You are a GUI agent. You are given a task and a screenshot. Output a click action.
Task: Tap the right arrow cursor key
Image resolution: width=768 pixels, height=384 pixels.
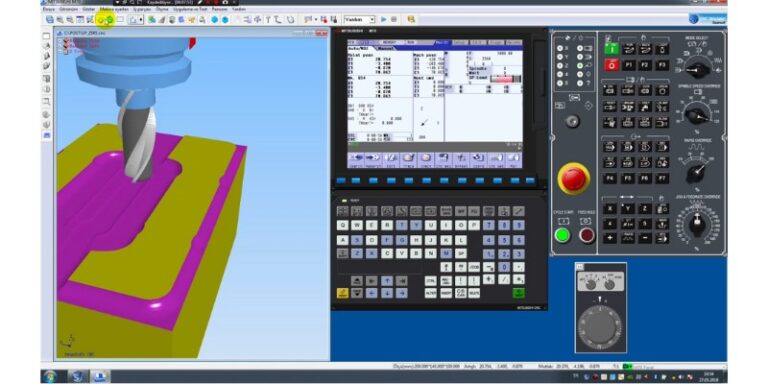(x=402, y=293)
